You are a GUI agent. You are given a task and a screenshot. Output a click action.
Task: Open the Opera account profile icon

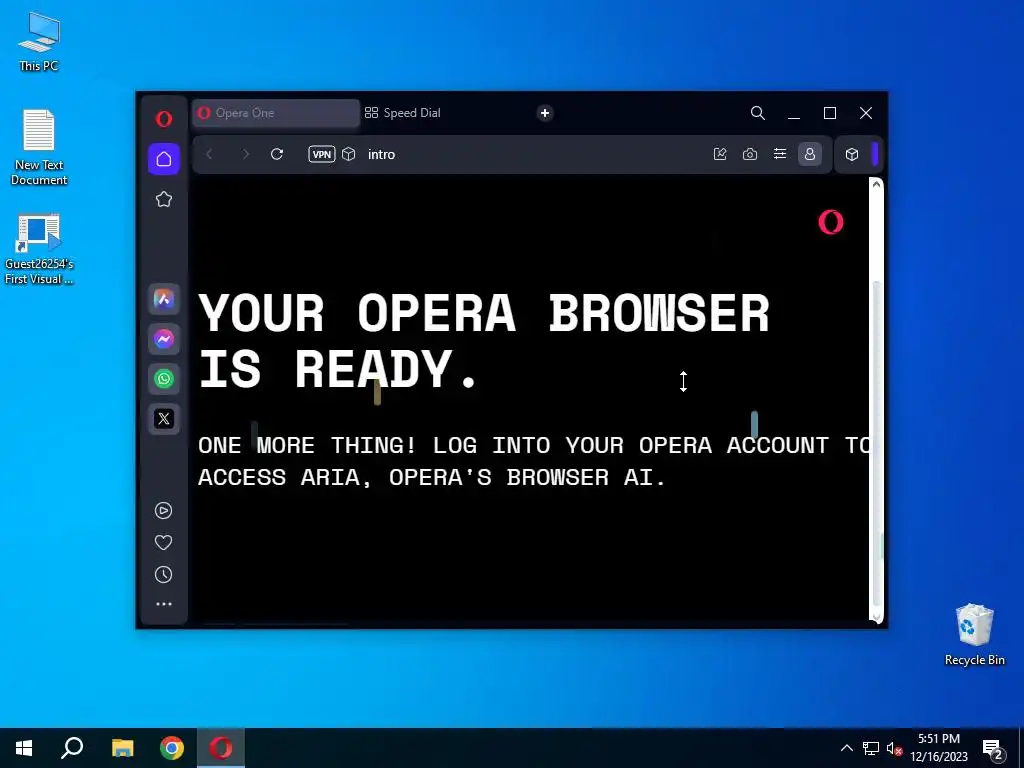coord(810,154)
